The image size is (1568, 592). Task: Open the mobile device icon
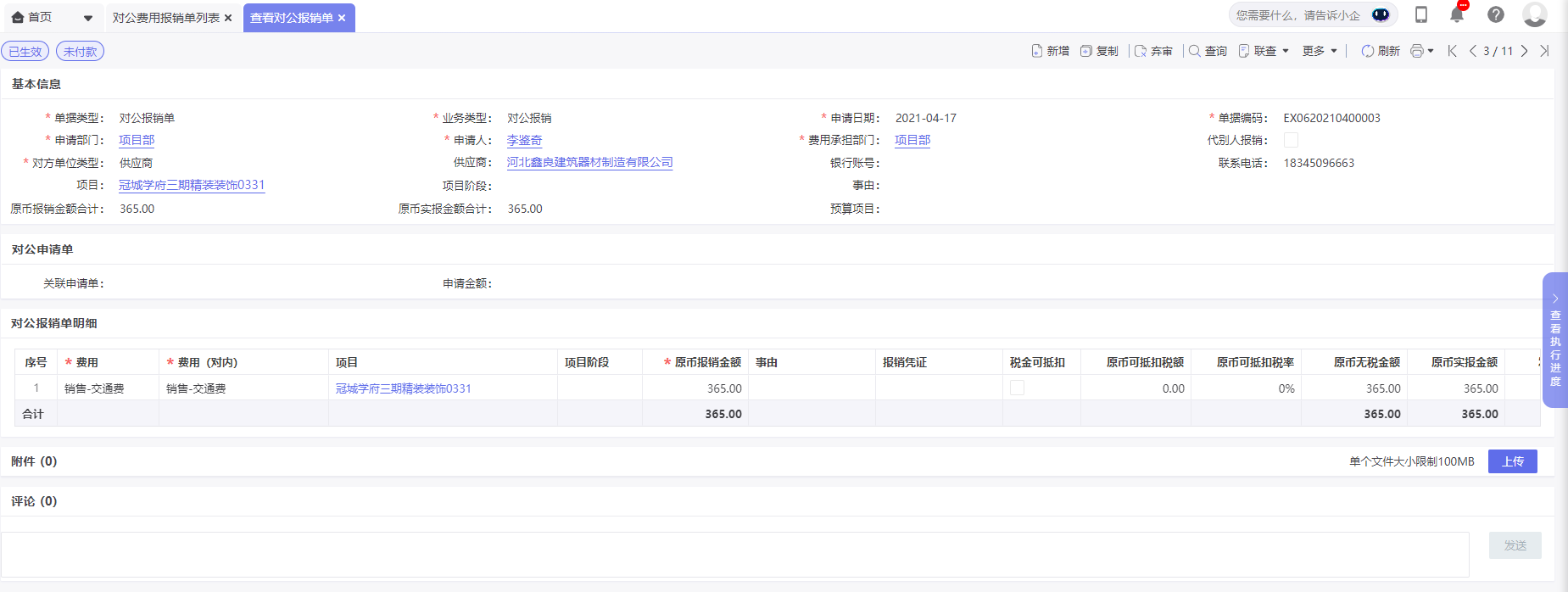click(x=1421, y=15)
